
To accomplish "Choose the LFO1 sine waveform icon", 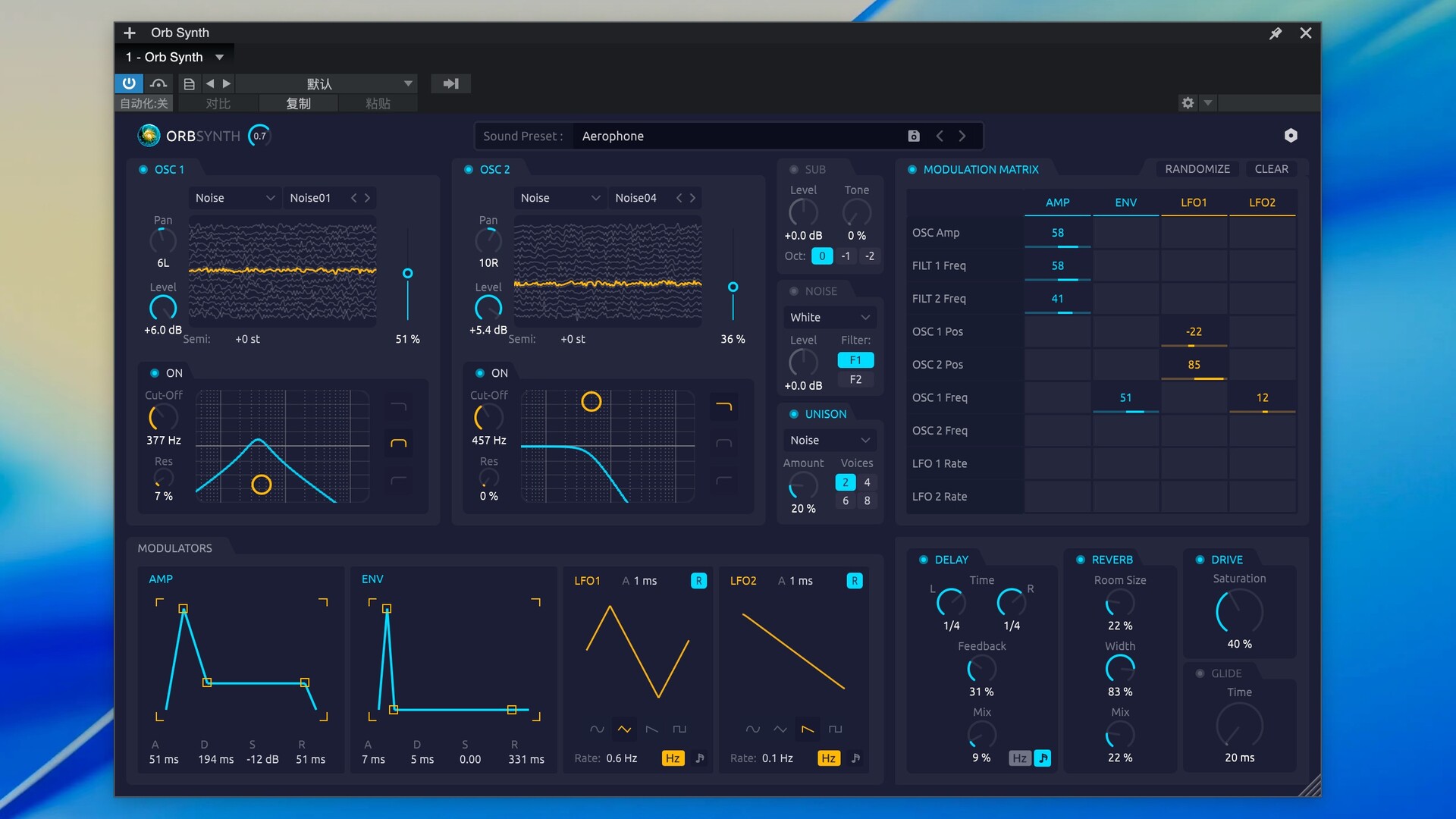I will (x=597, y=729).
